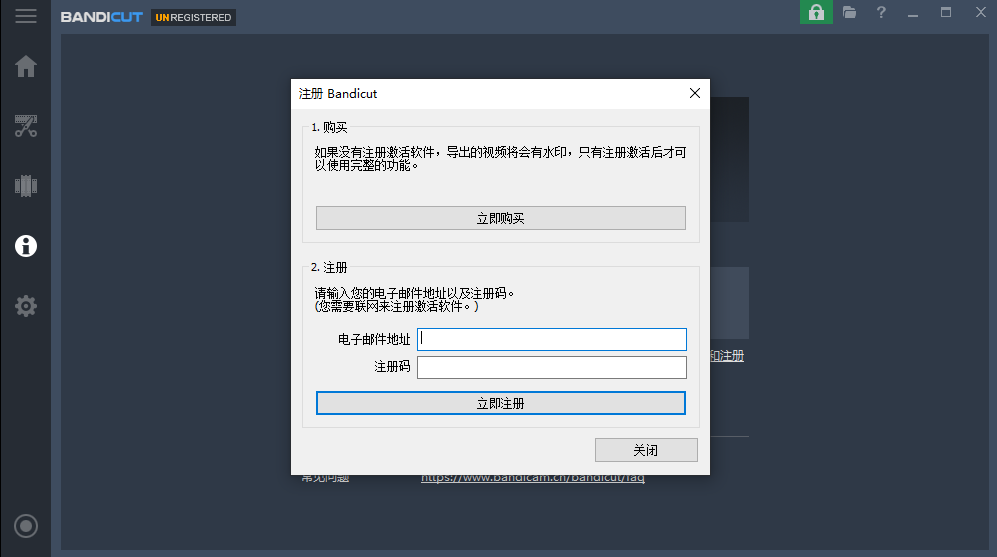Click the 关闭 button

646,450
